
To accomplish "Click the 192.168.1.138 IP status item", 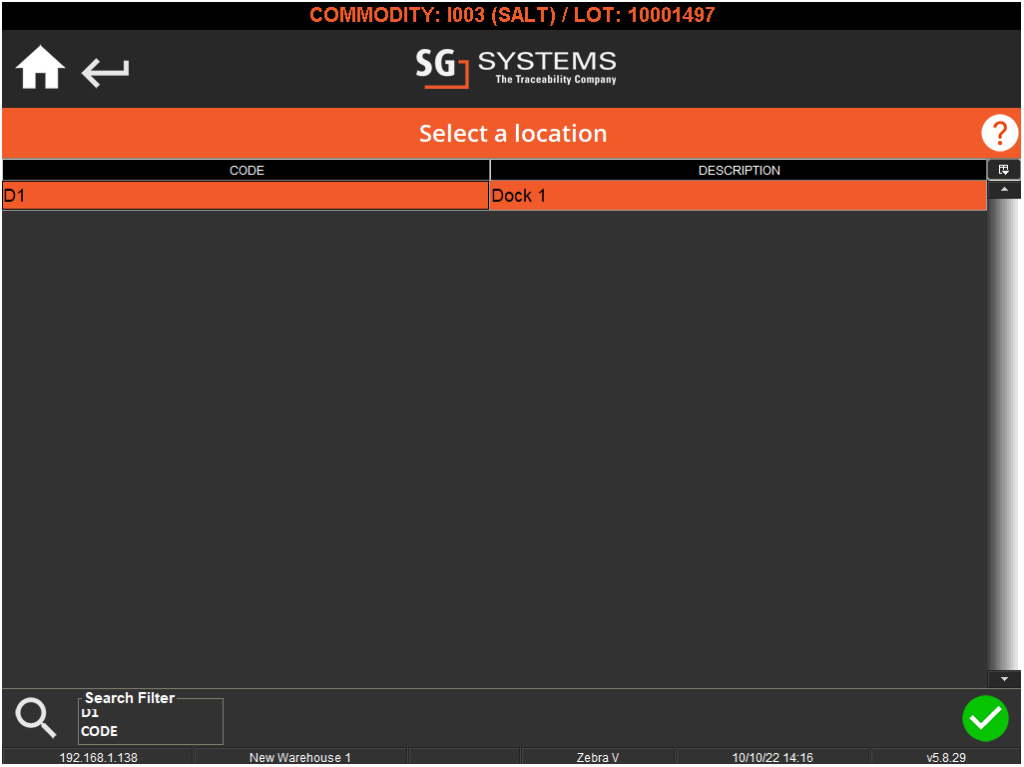I will point(100,757).
